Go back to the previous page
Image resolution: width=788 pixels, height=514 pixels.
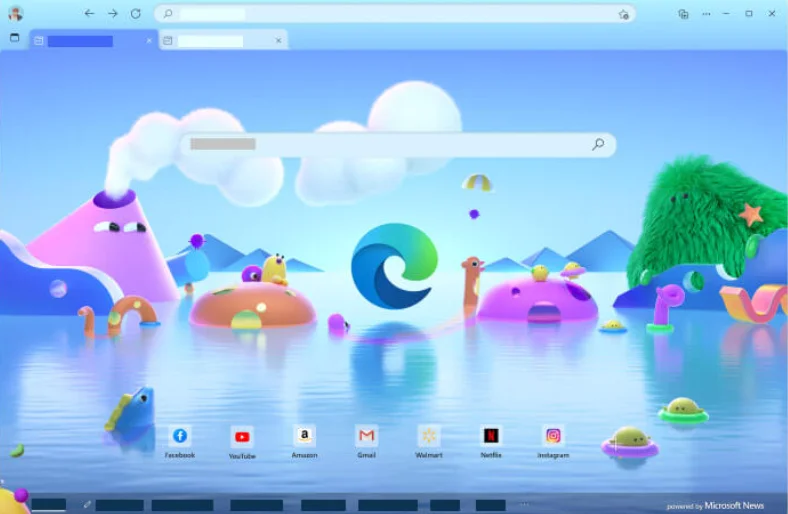[89, 14]
